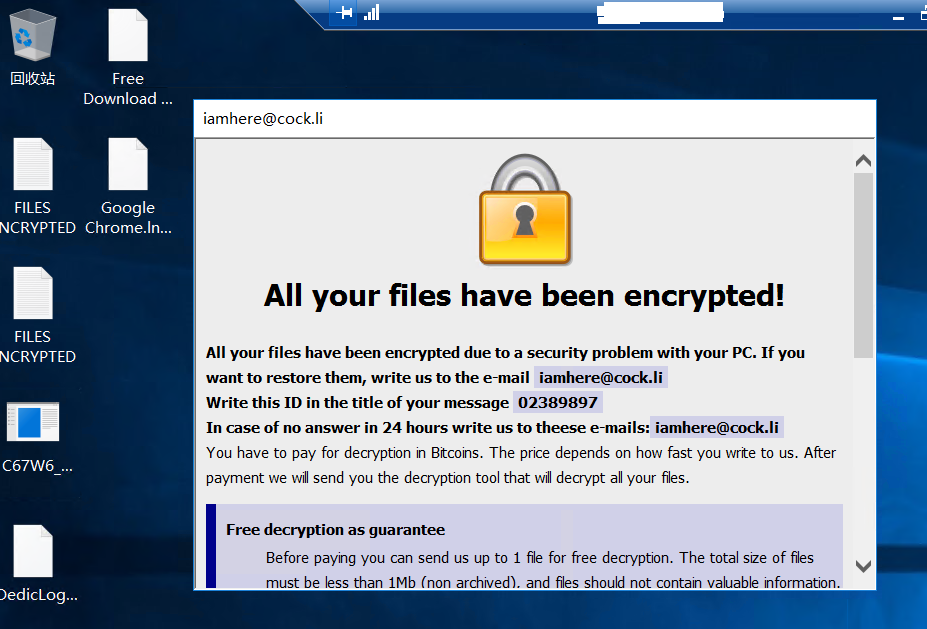Click the paragraph about paying in Bitcoins
Image resolution: width=927 pixels, height=629 pixels.
(x=520, y=465)
